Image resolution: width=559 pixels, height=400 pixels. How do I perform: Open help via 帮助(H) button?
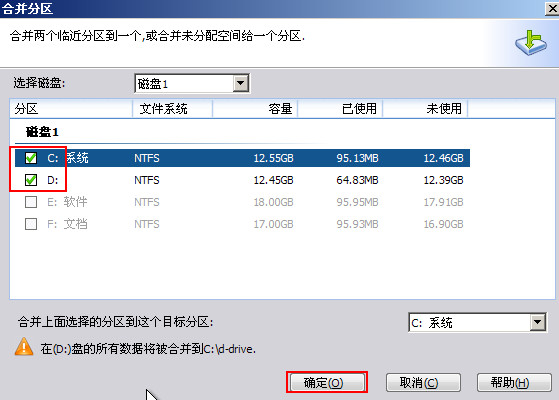[514, 383]
